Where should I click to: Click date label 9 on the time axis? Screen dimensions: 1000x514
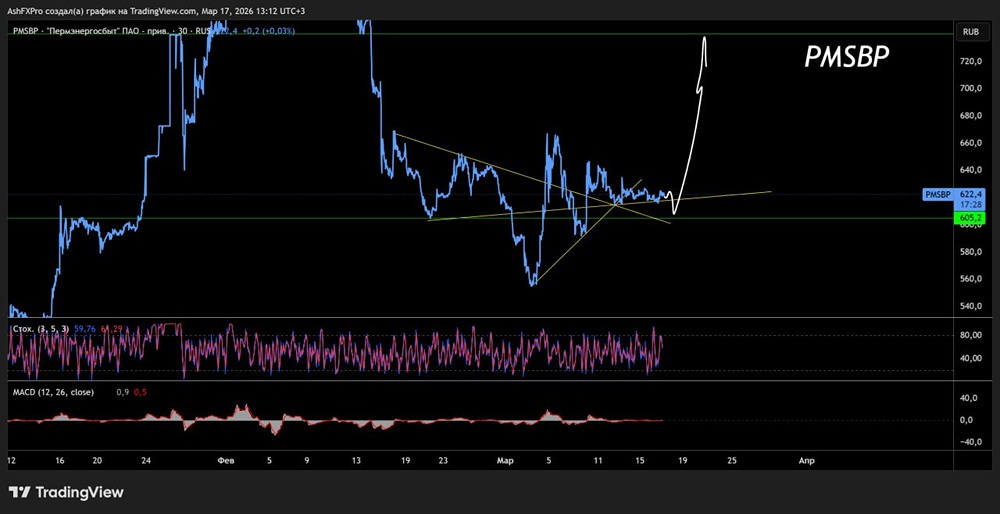coord(307,460)
